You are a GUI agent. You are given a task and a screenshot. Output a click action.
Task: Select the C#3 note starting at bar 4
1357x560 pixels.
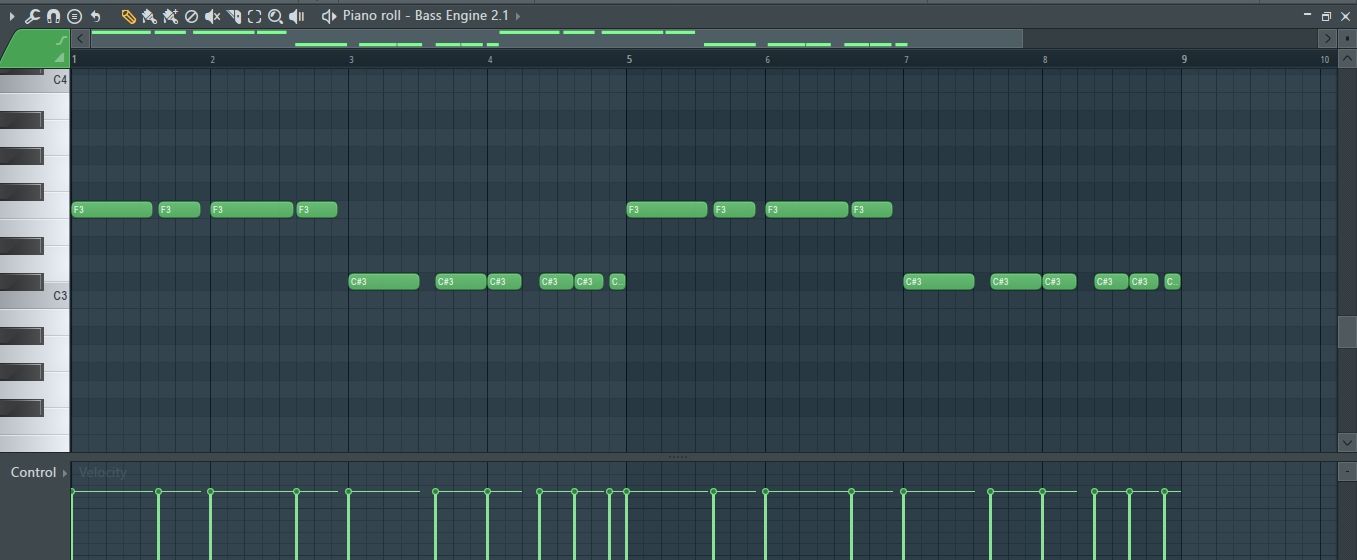[x=504, y=282]
